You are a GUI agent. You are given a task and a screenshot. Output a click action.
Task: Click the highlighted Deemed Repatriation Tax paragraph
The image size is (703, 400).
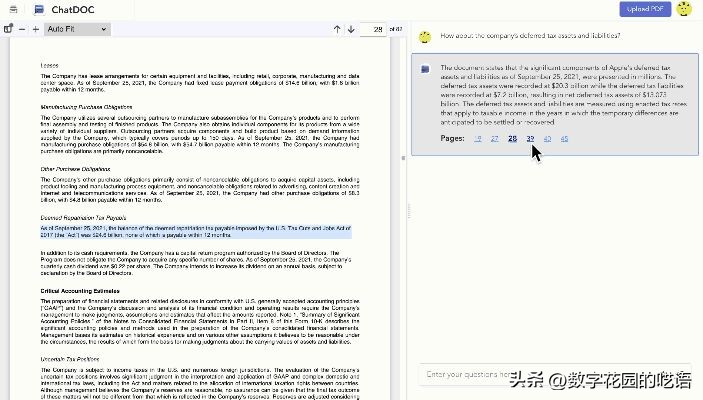point(196,231)
